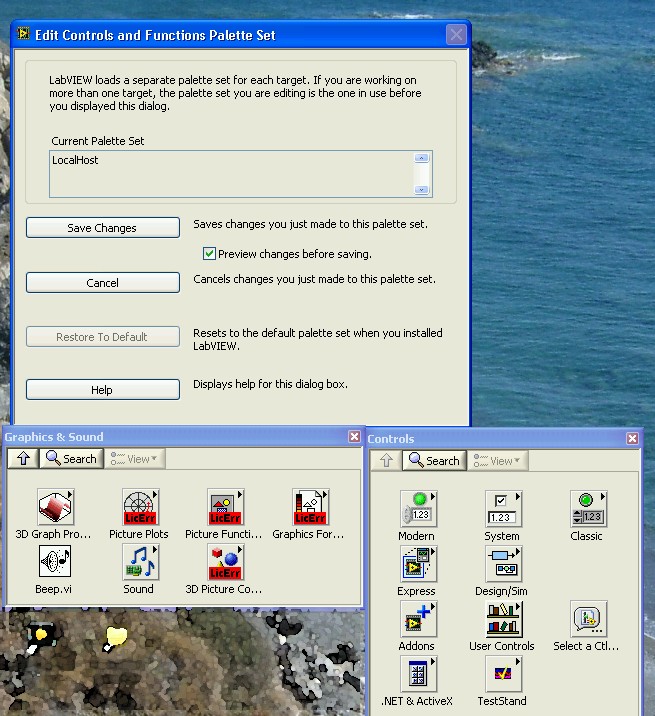Search in the Graphics & Sound palette
This screenshot has width=655, height=716.
[x=71, y=458]
